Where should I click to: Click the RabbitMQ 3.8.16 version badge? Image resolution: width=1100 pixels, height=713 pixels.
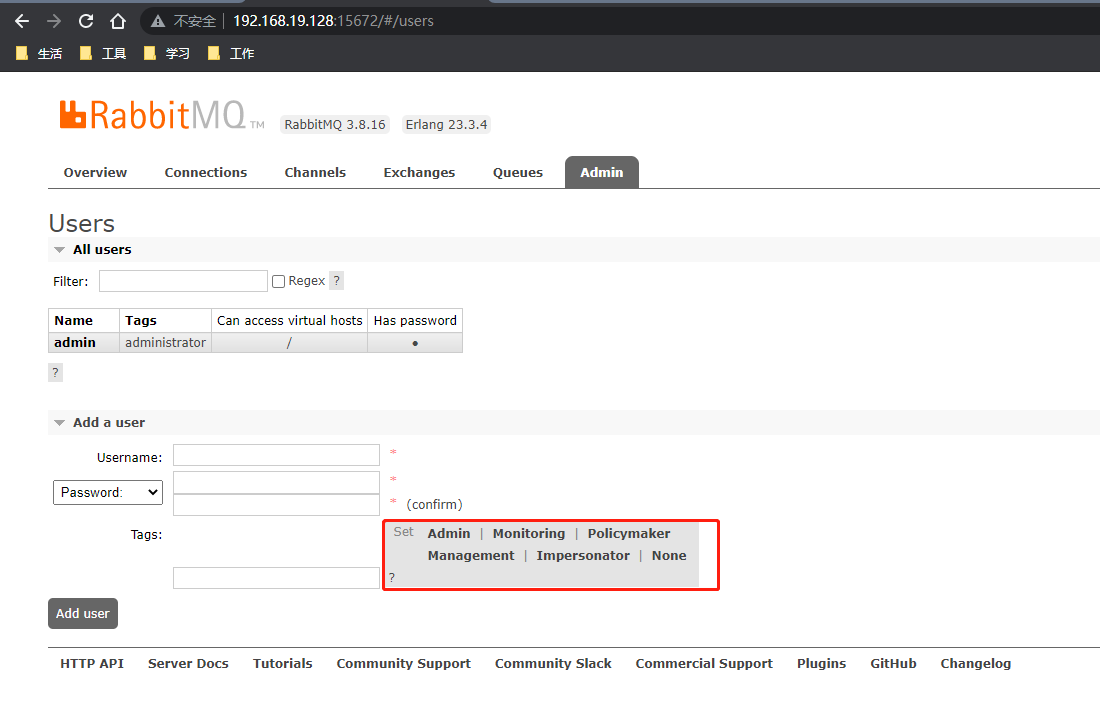[x=335, y=125]
